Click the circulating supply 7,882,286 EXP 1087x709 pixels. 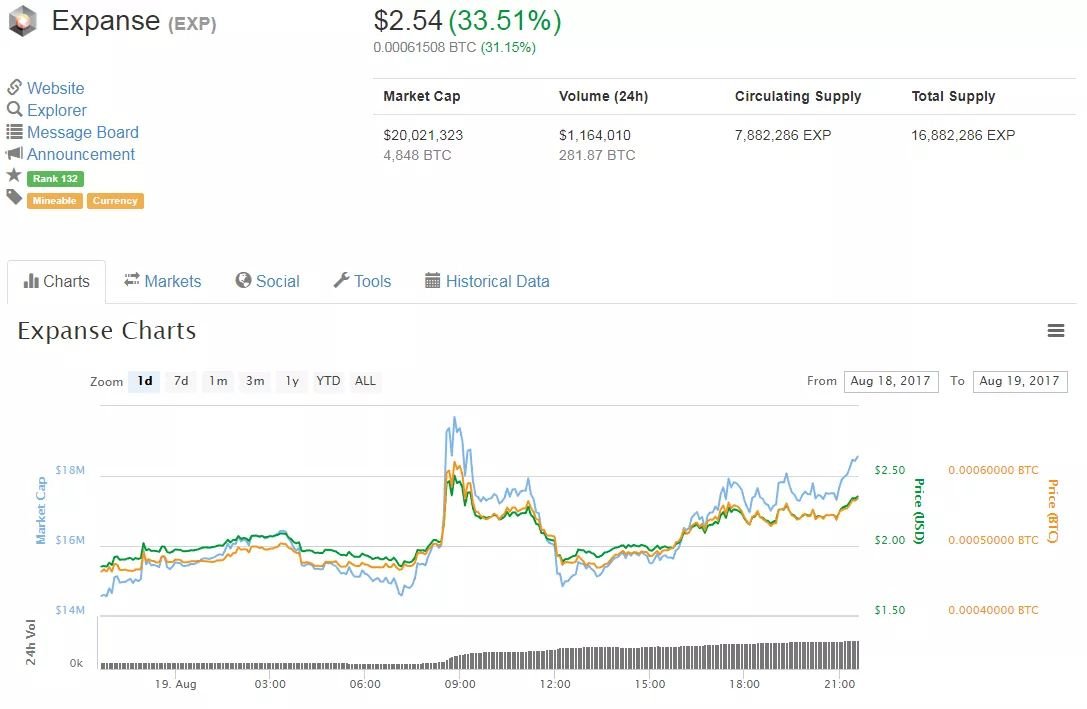(x=783, y=135)
